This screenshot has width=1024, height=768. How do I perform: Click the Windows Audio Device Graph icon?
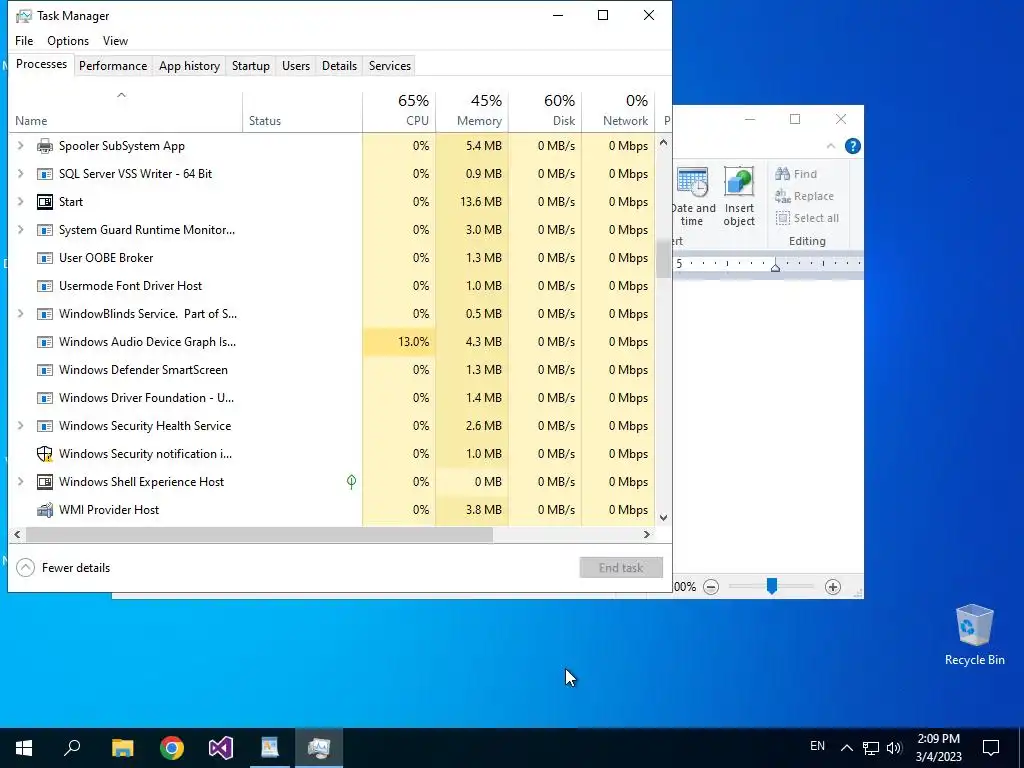(44, 342)
